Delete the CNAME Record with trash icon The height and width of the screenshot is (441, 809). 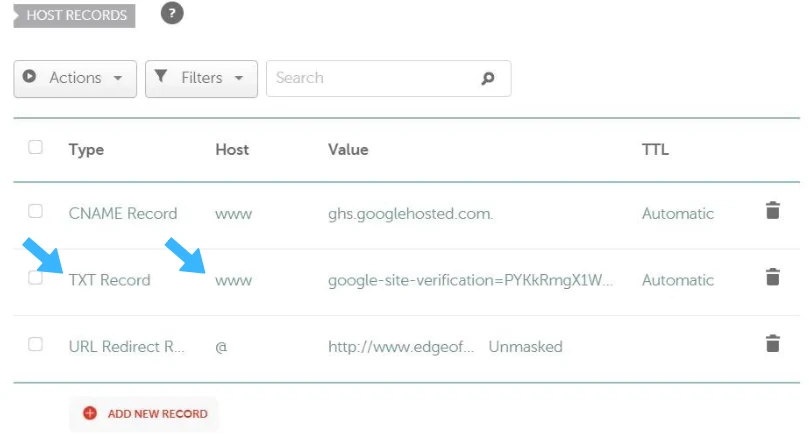coord(772,210)
